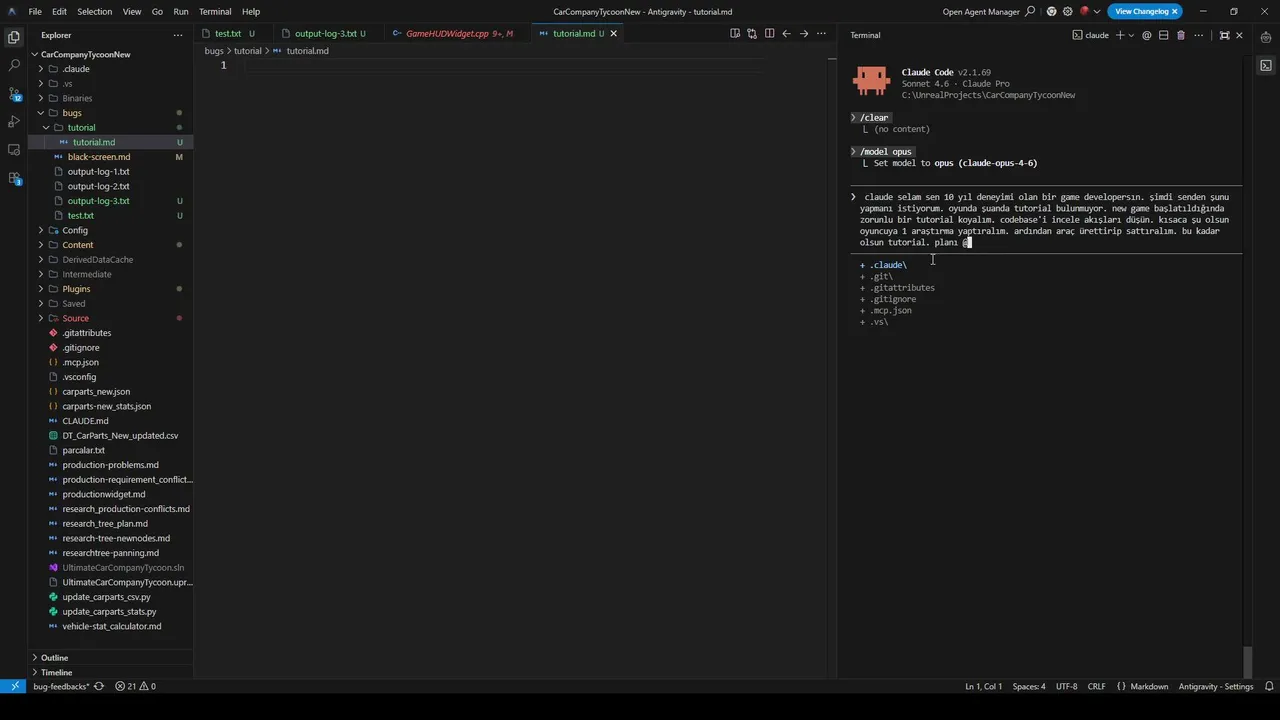1280x720 pixels.
Task: Open remote window button in status bar
Action: click(14, 686)
